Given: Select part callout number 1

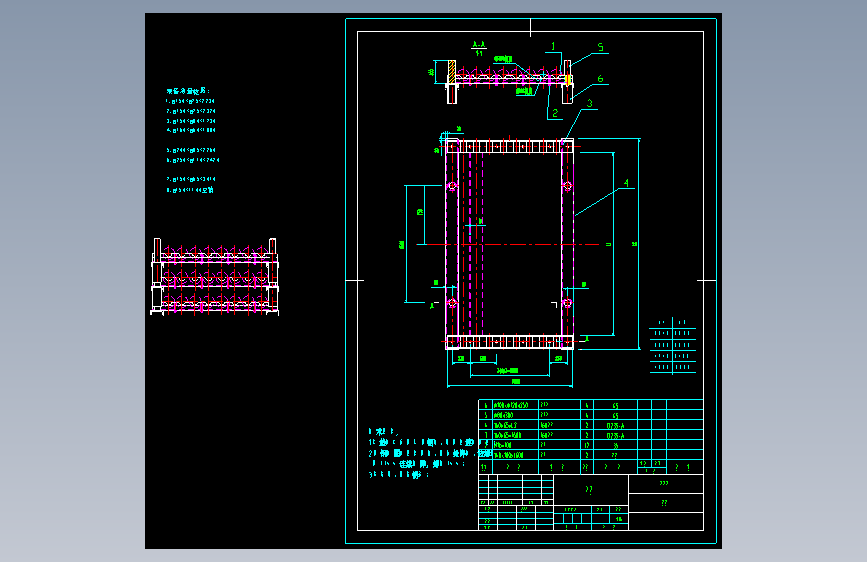Looking at the screenshot, I should point(553,46).
